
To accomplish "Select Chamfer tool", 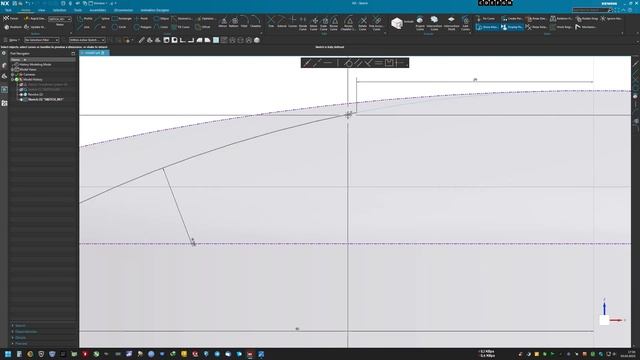I will coord(256,22).
